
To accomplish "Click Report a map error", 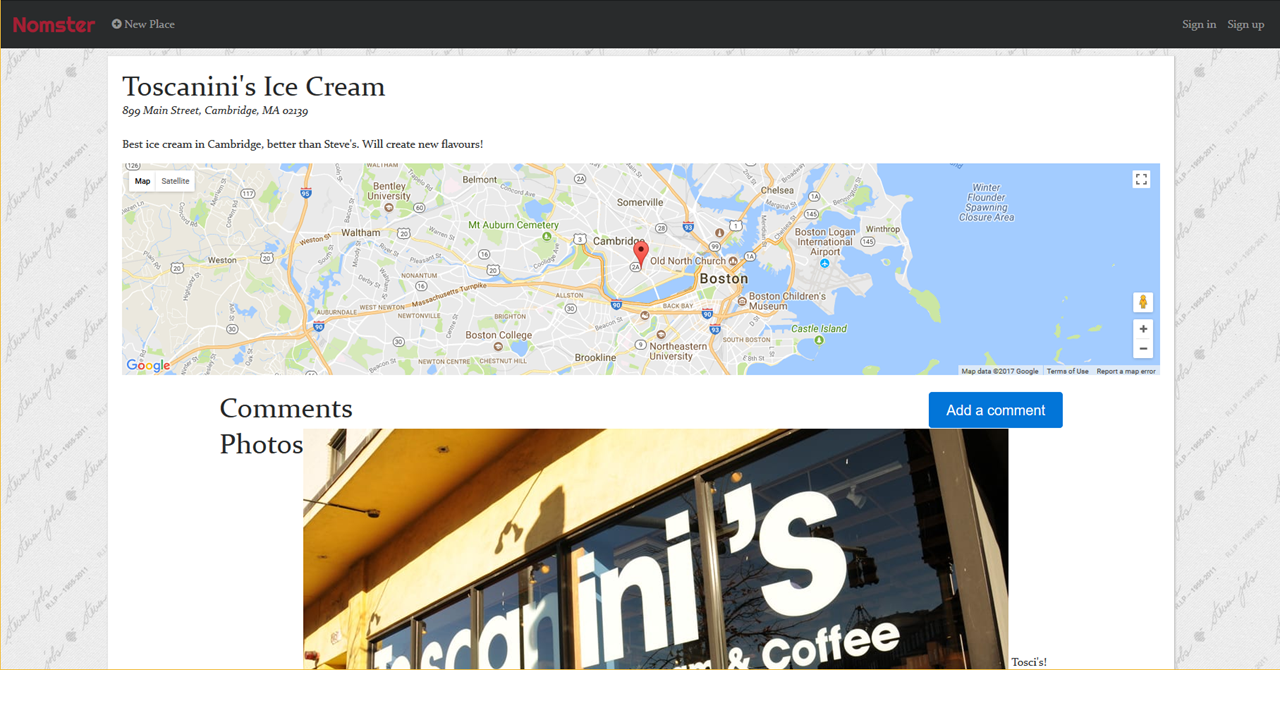I will (x=1126, y=371).
